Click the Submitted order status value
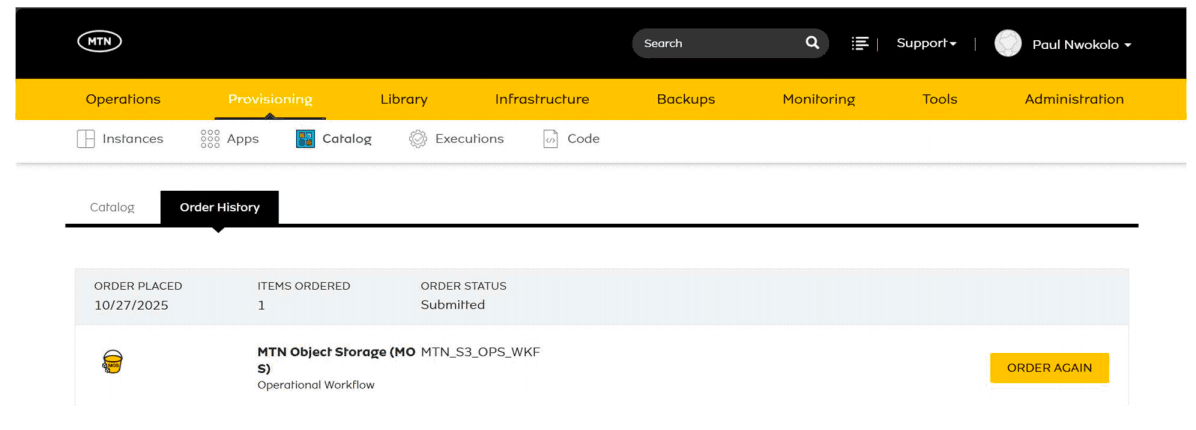1196x430 pixels. click(452, 305)
